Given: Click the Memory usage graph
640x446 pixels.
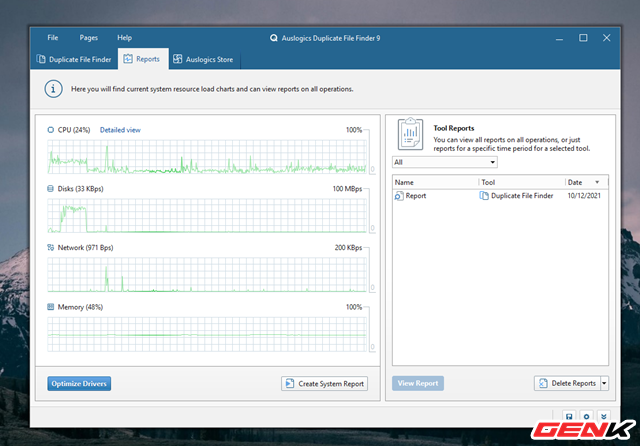Looking at the screenshot, I should coord(207,334).
